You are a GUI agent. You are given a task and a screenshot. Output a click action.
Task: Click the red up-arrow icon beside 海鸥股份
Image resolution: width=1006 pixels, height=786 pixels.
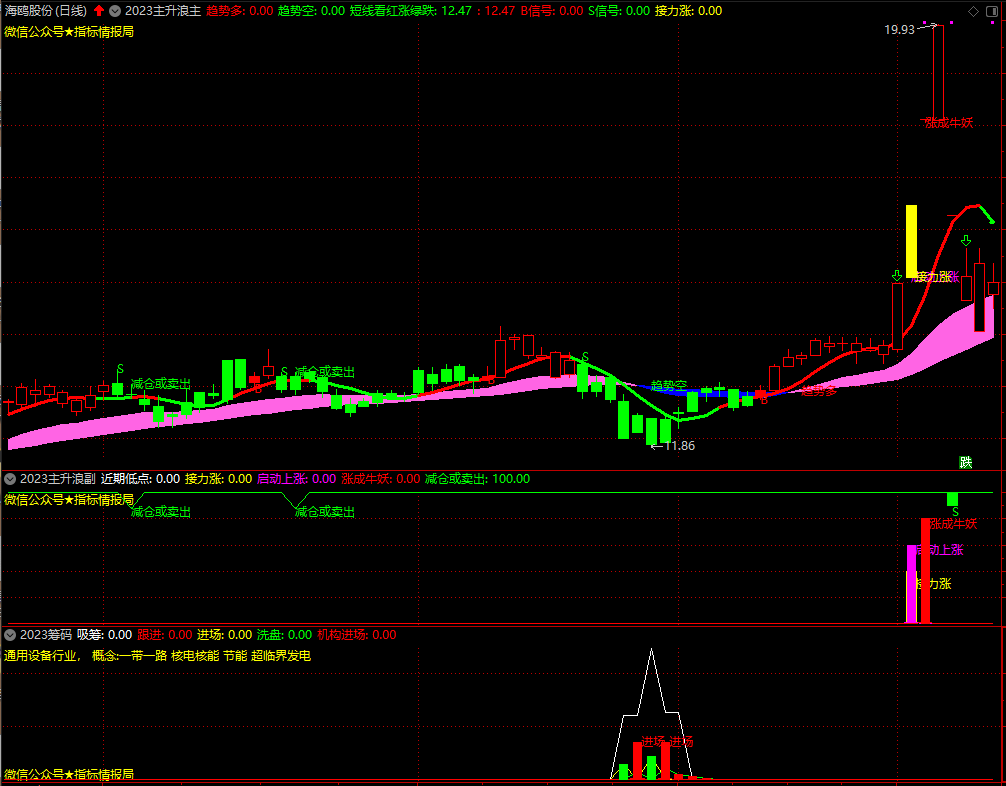coord(99,11)
